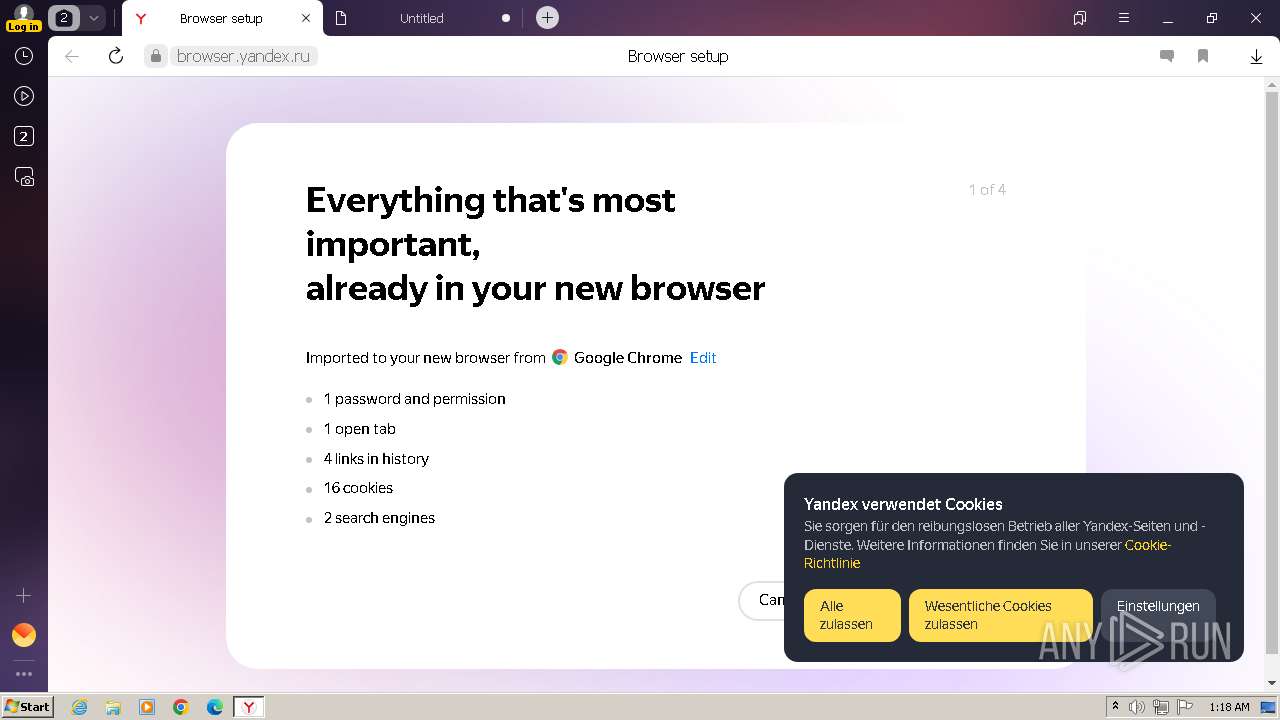
Task: Open the Cookie-Richtlinie link
Action: point(987,554)
